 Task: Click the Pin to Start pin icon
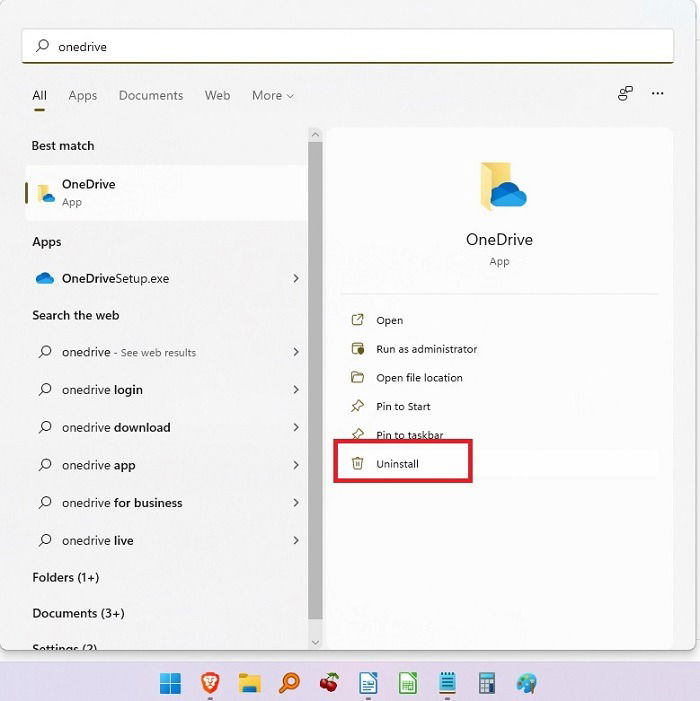click(357, 406)
